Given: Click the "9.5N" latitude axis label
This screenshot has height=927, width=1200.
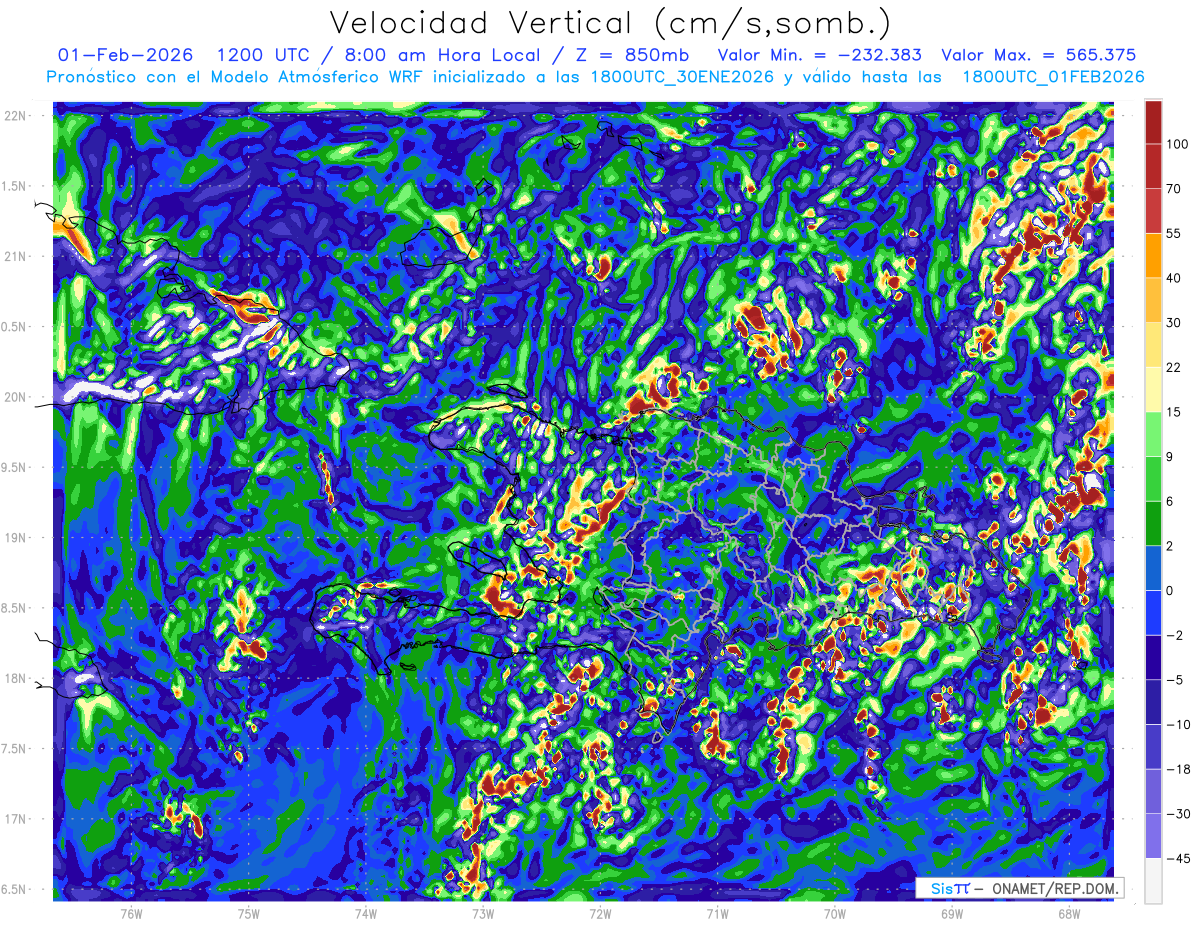Looking at the screenshot, I should point(14,467).
